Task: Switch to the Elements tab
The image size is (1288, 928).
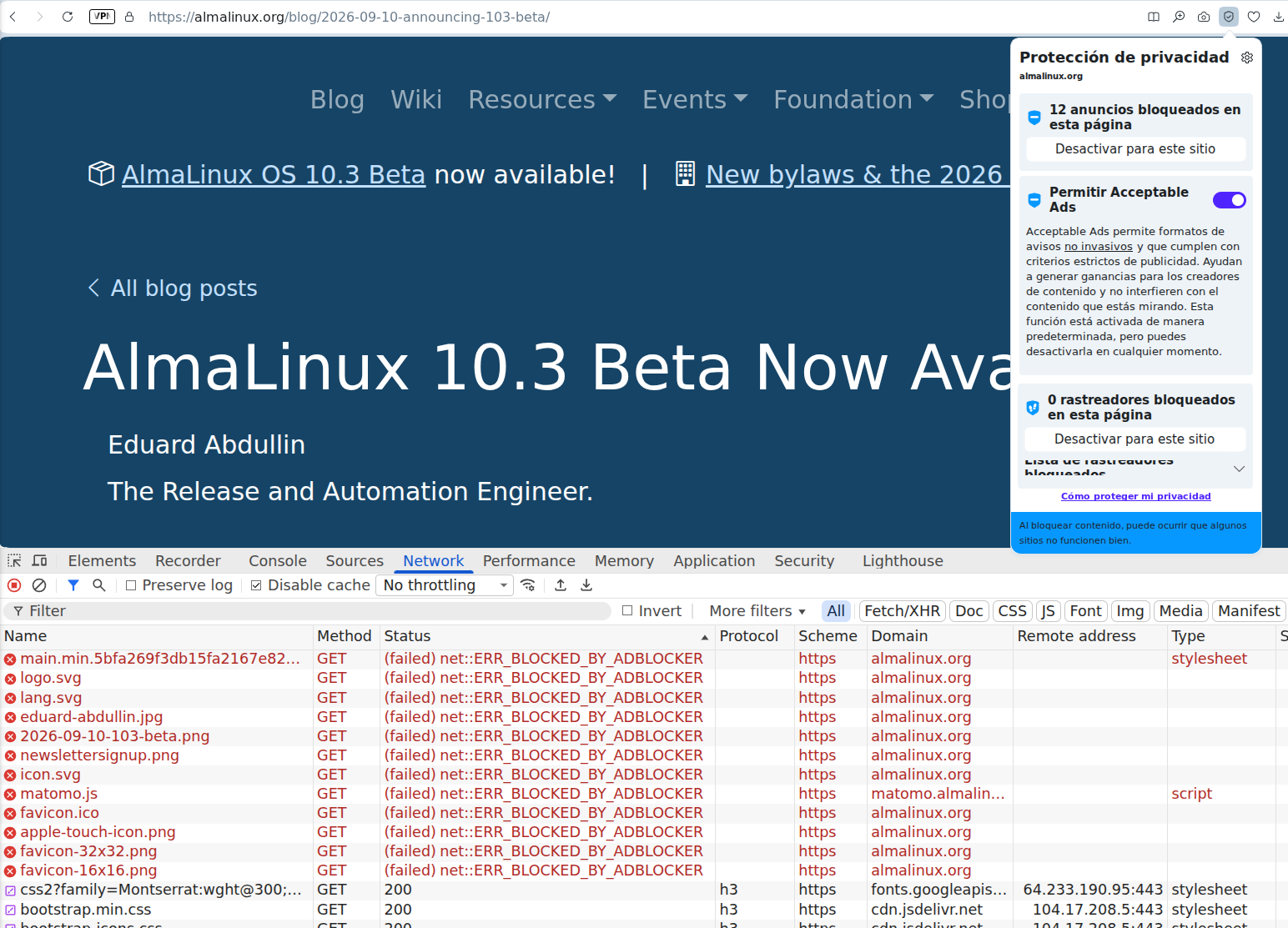Action: 102,561
